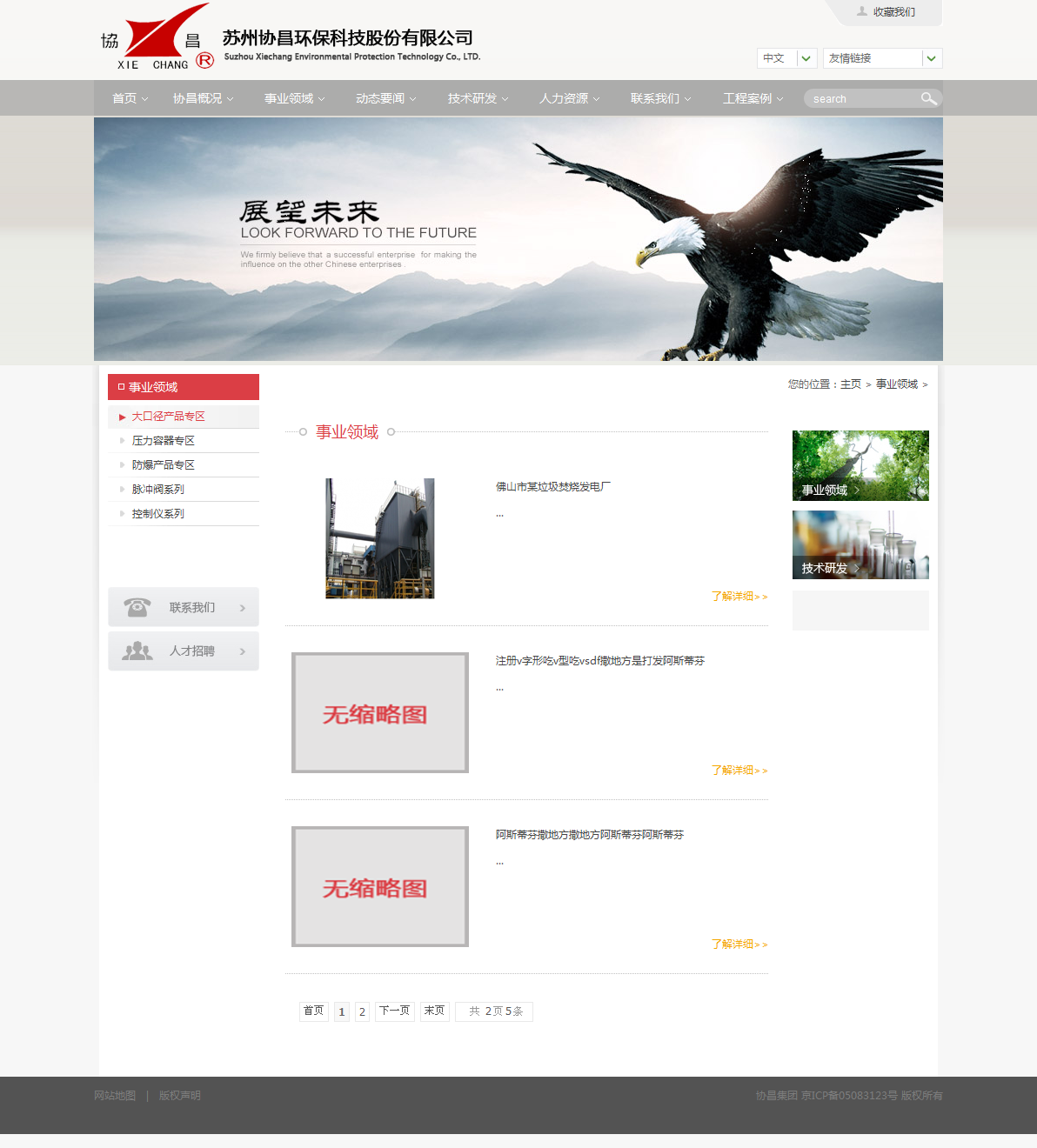Click the 技术研发 image banner on right
This screenshot has width=1037, height=1148.
(860, 544)
